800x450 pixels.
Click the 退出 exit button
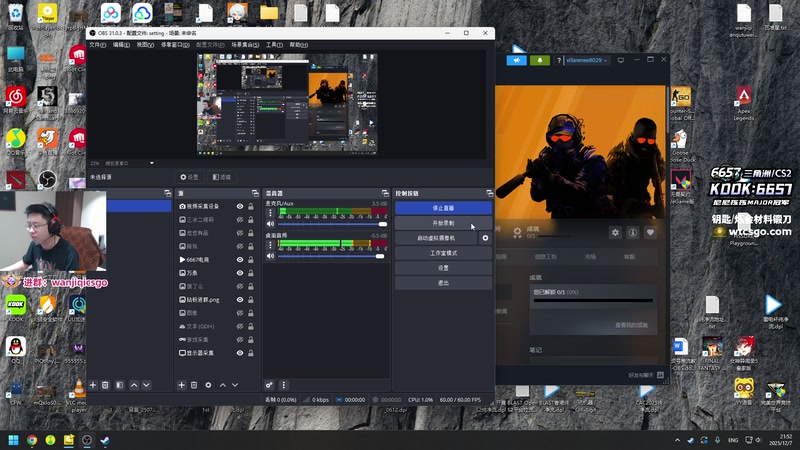443,283
